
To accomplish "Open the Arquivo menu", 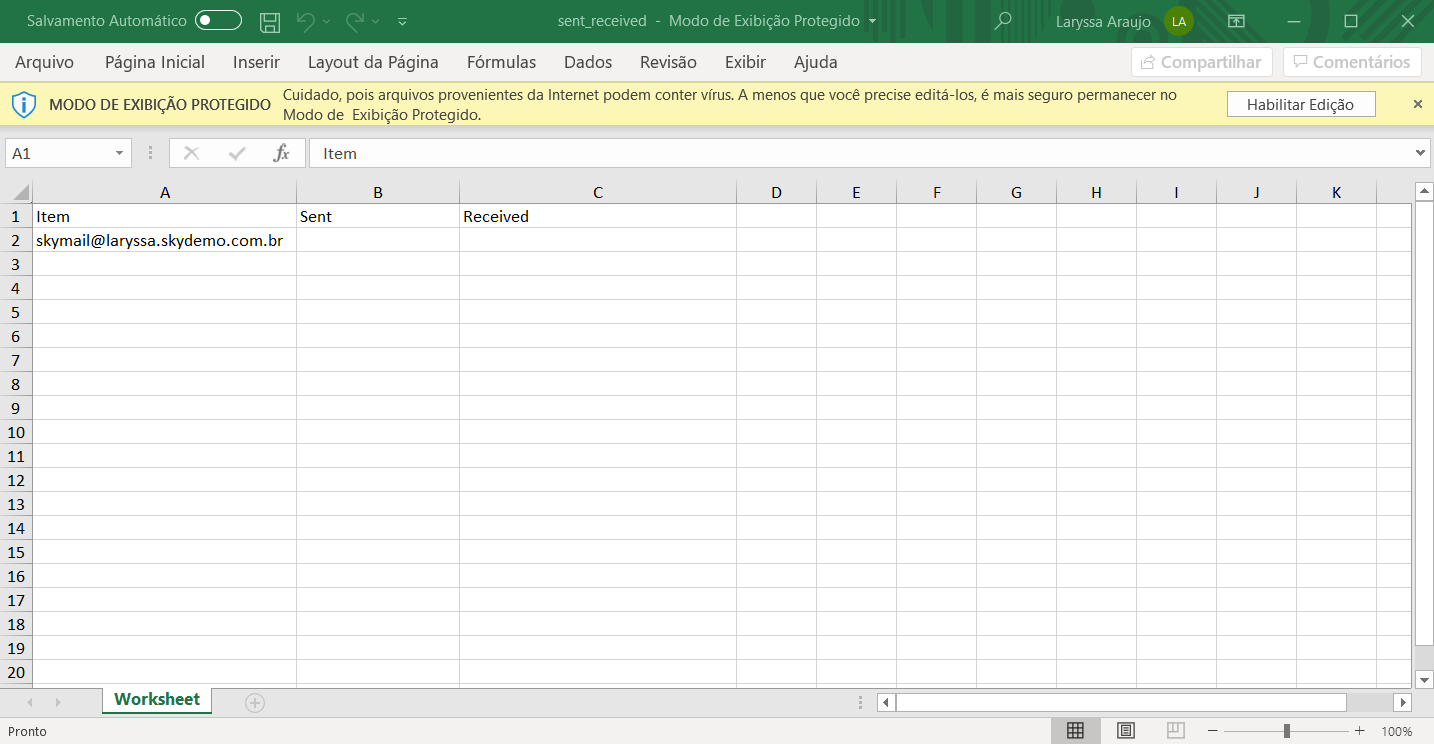I will click(x=44, y=62).
